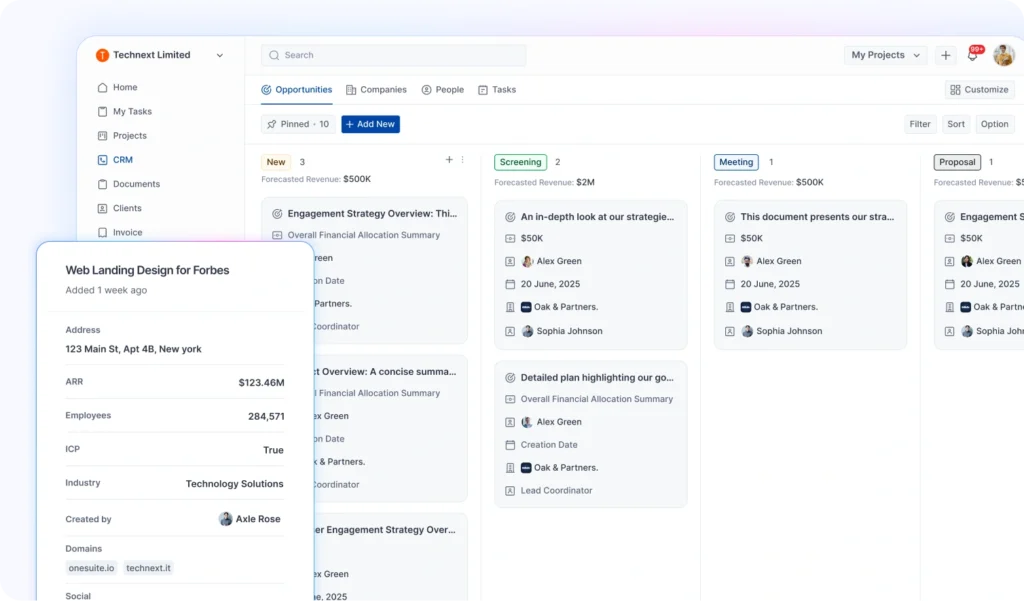Click the ARR value $123.46M

tap(261, 383)
